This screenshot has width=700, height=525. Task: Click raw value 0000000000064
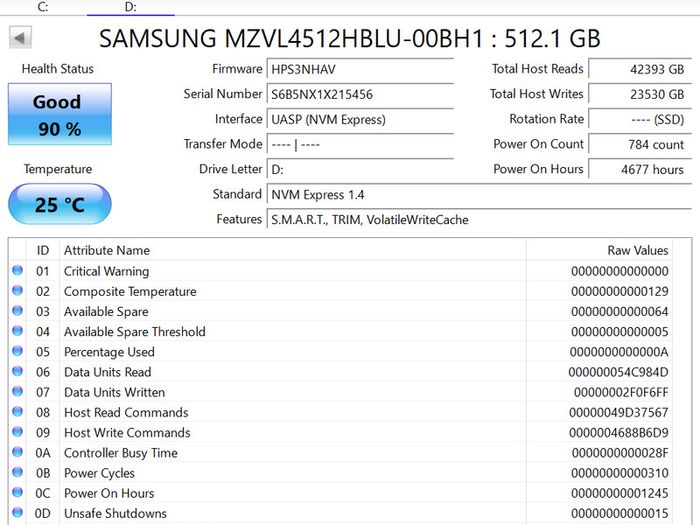pos(620,312)
